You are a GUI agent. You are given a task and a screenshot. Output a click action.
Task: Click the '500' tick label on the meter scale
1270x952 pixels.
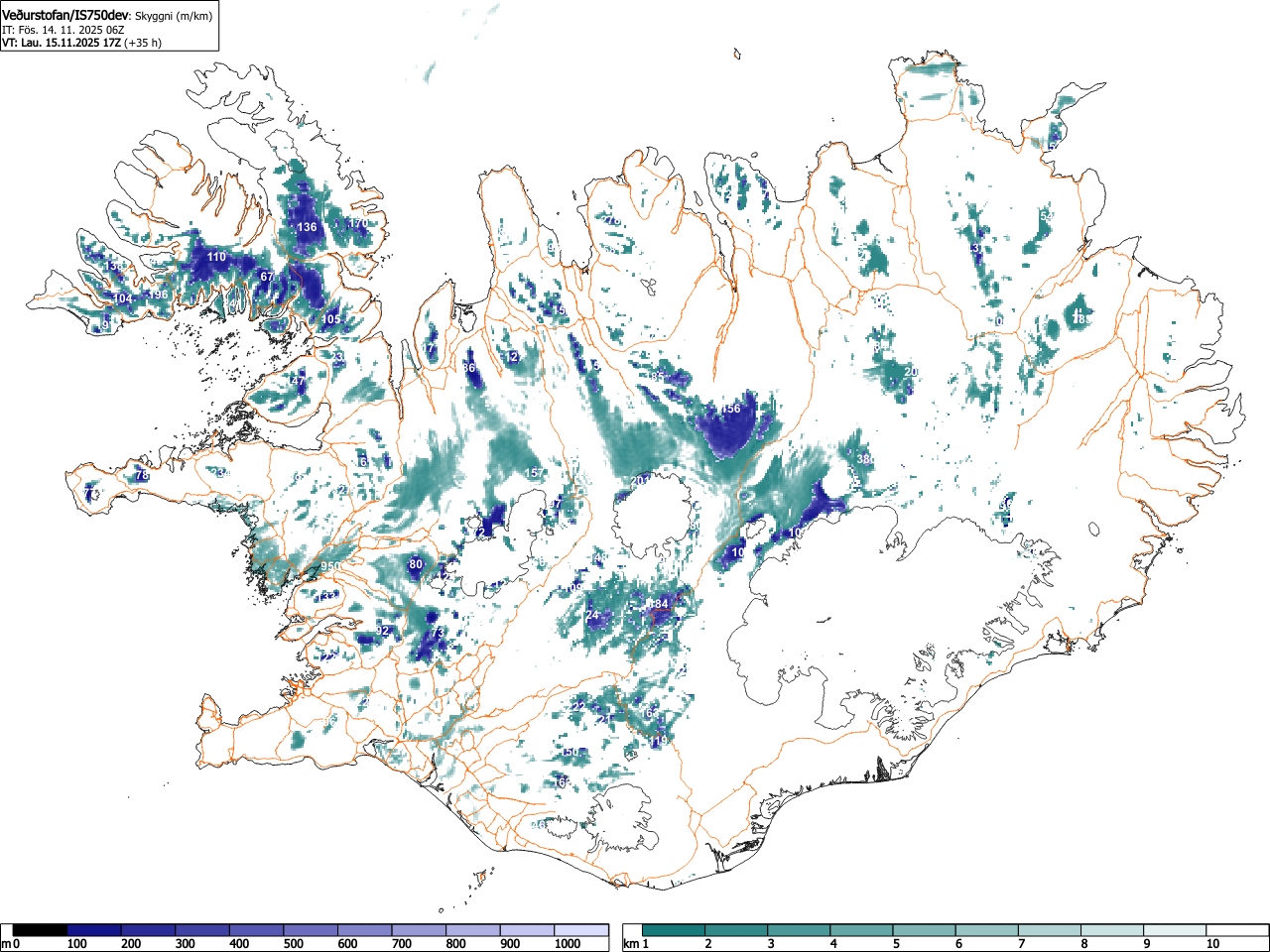coord(294,944)
